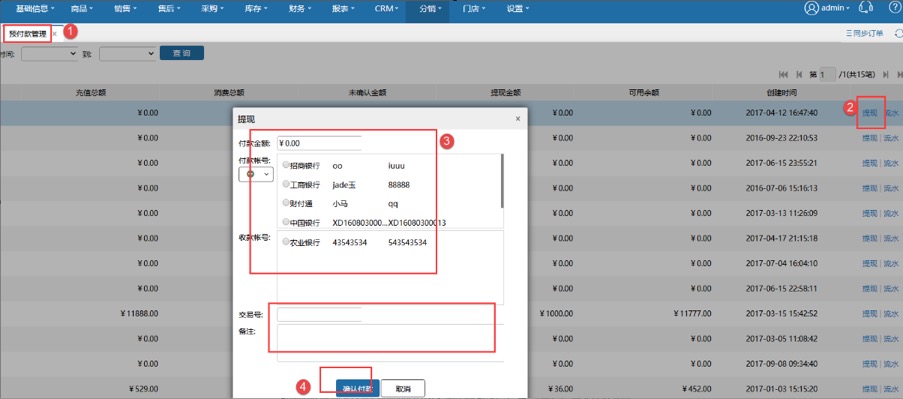This screenshot has width=903, height=399.
Task: Click the page number input box
Action: pos(828,75)
